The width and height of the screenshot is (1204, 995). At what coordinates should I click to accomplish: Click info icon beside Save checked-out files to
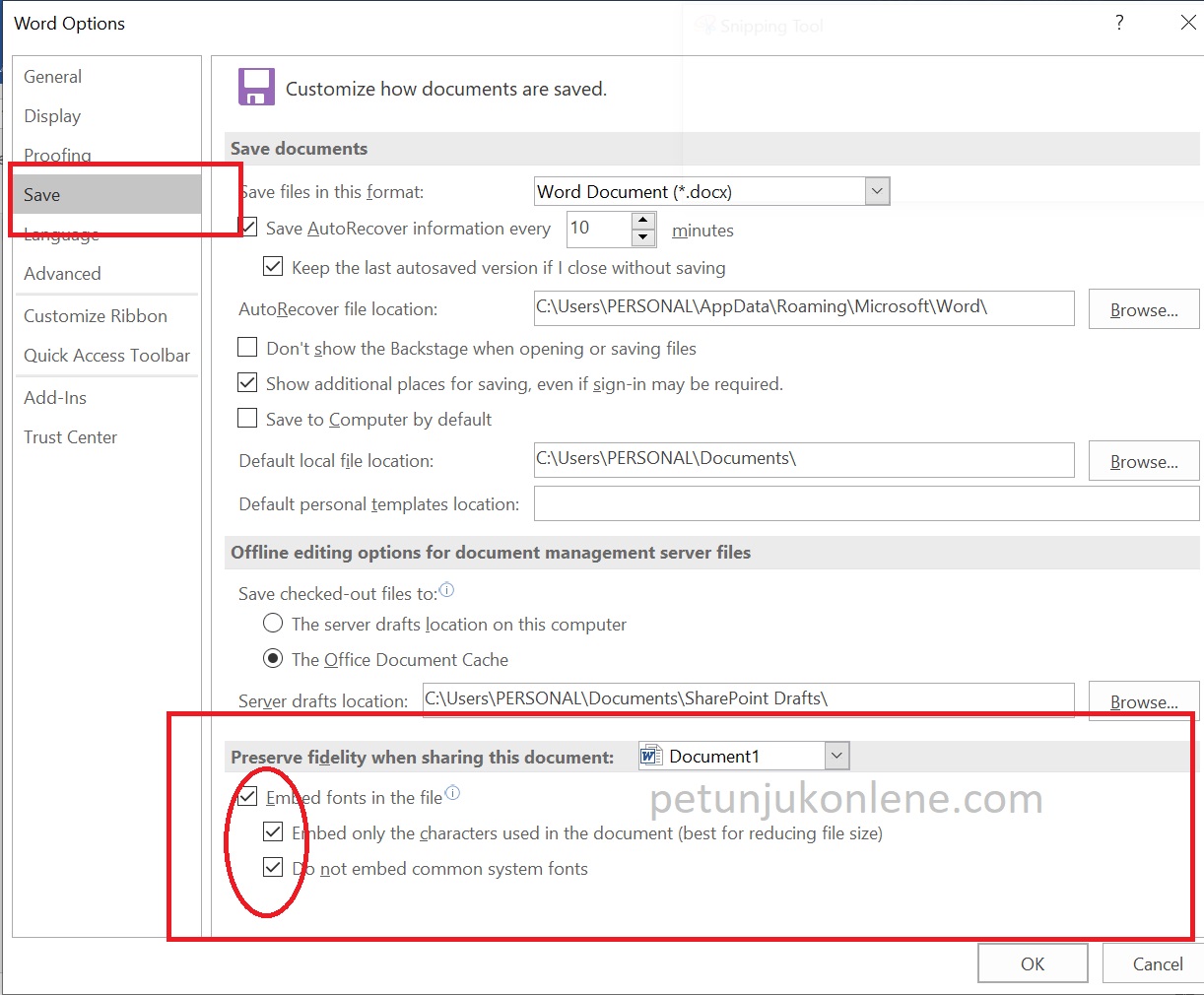pyautogui.click(x=446, y=590)
